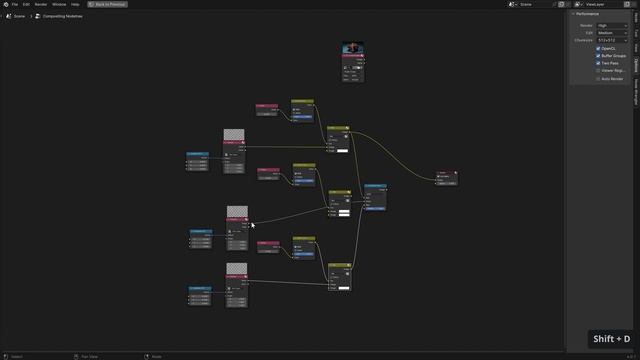
Task: Click the new scene icon beside Scene field
Action: pos(561,4)
